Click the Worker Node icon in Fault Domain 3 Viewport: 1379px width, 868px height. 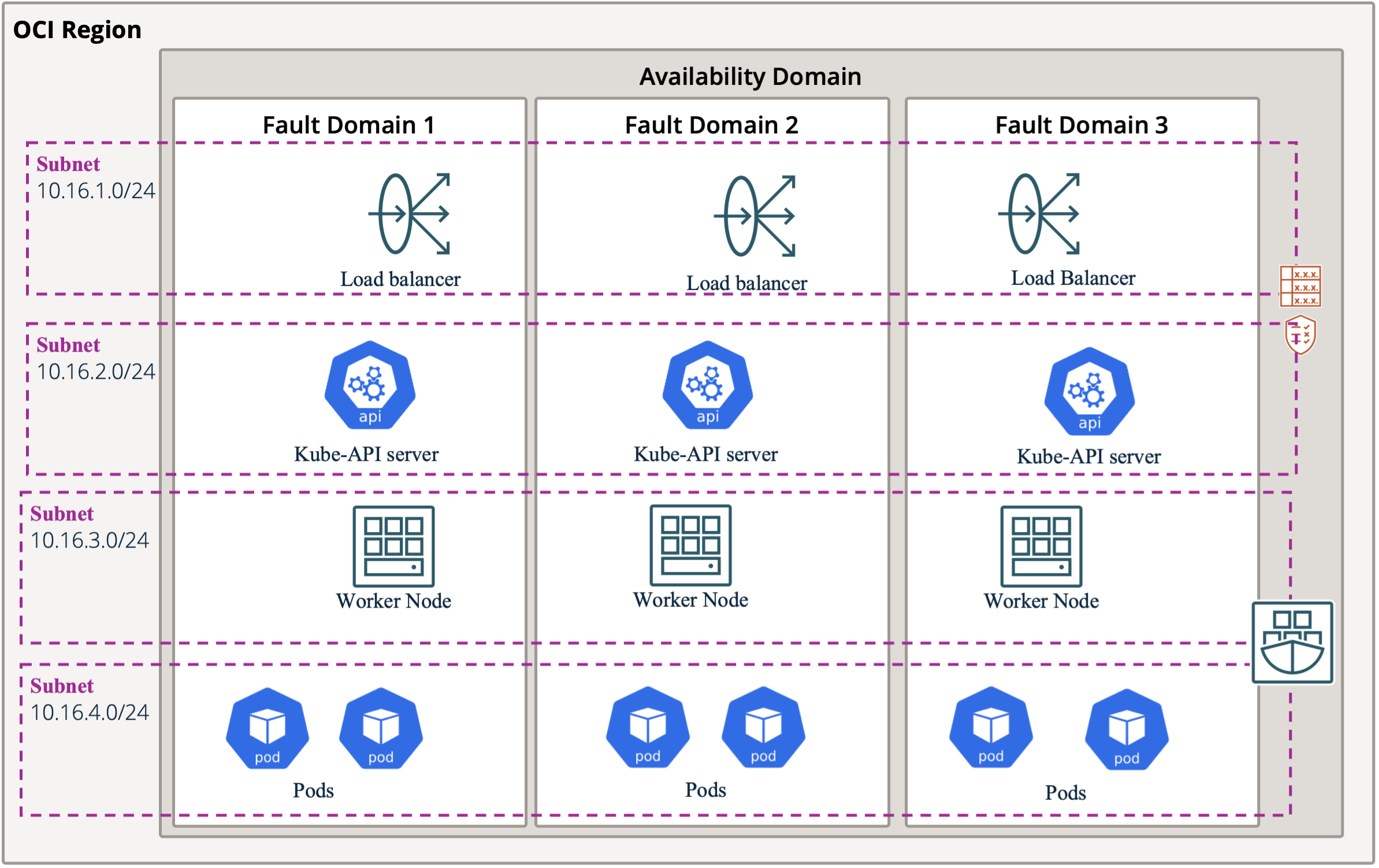pyautogui.click(x=1041, y=546)
